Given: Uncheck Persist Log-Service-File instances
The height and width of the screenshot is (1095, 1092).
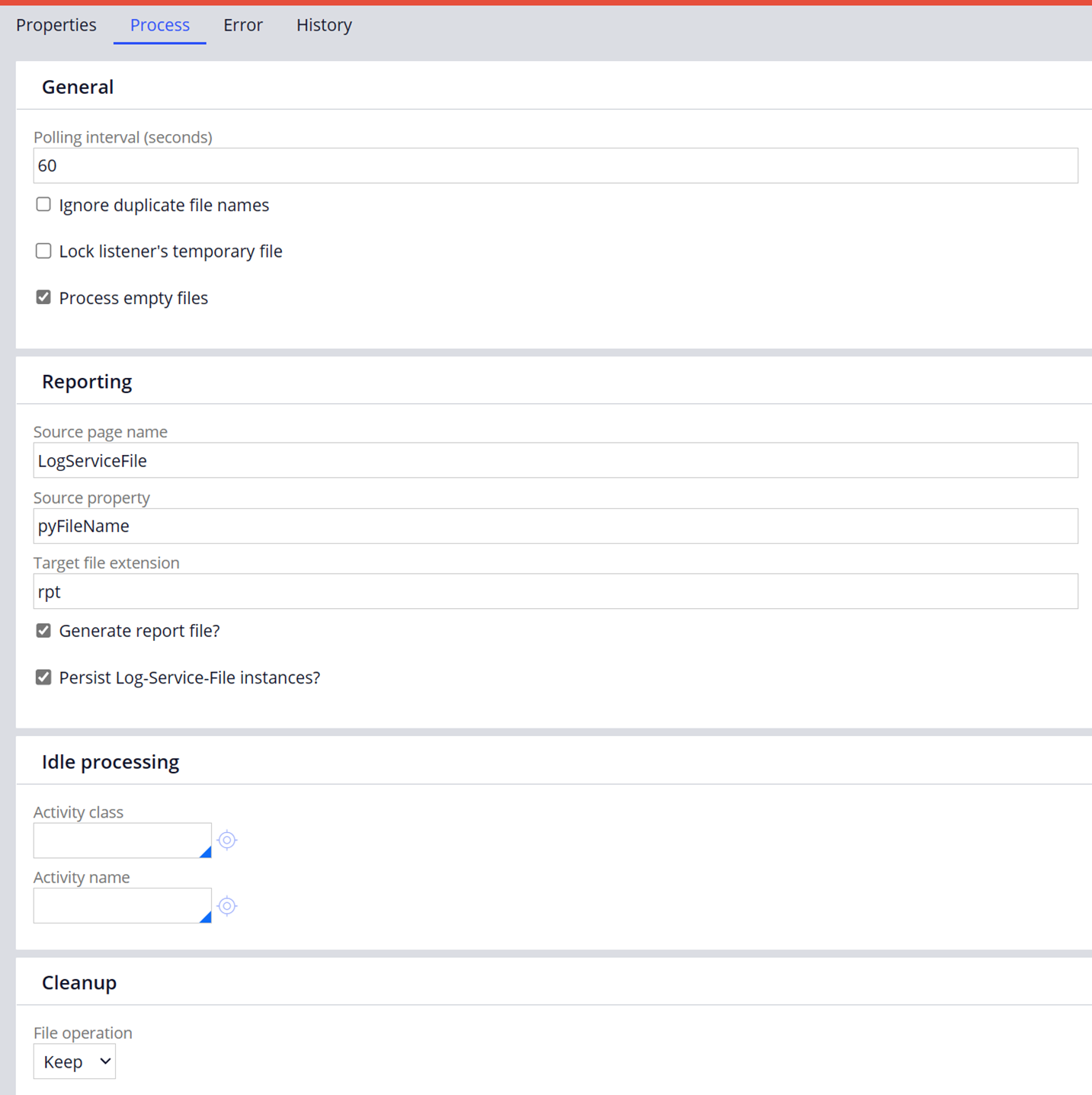Looking at the screenshot, I should [x=43, y=677].
